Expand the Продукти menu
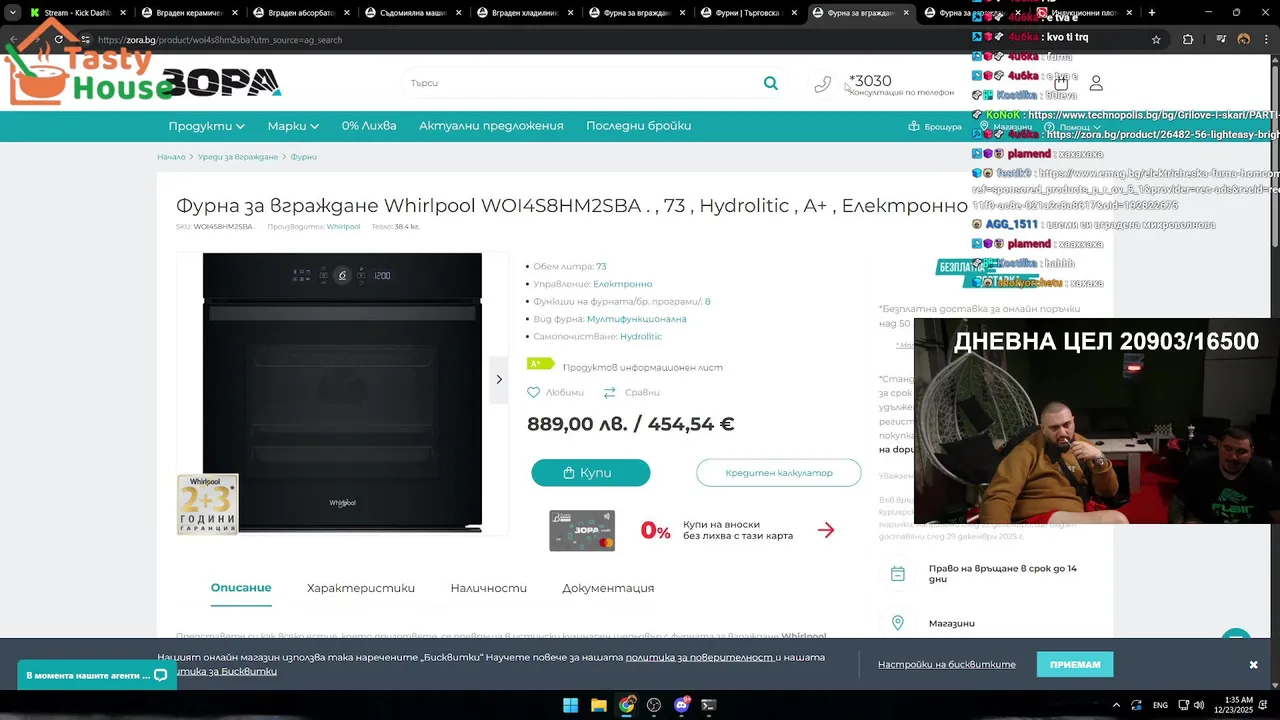Image resolution: width=1280 pixels, height=720 pixels. [206, 126]
